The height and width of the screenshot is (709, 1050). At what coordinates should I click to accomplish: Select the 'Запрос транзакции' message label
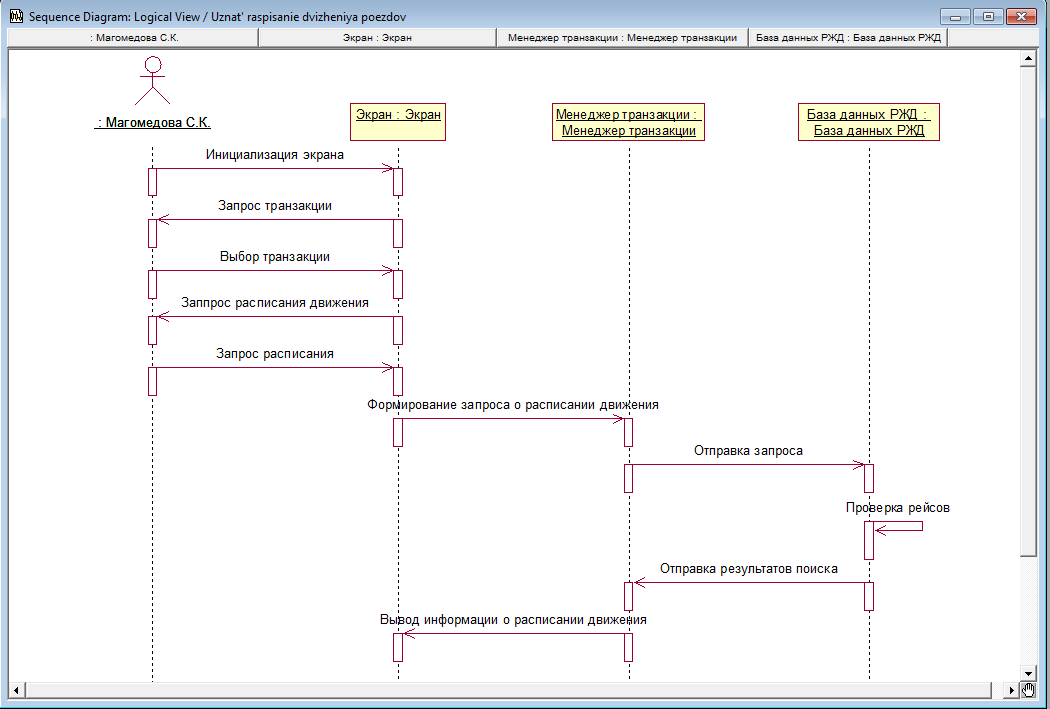275,206
